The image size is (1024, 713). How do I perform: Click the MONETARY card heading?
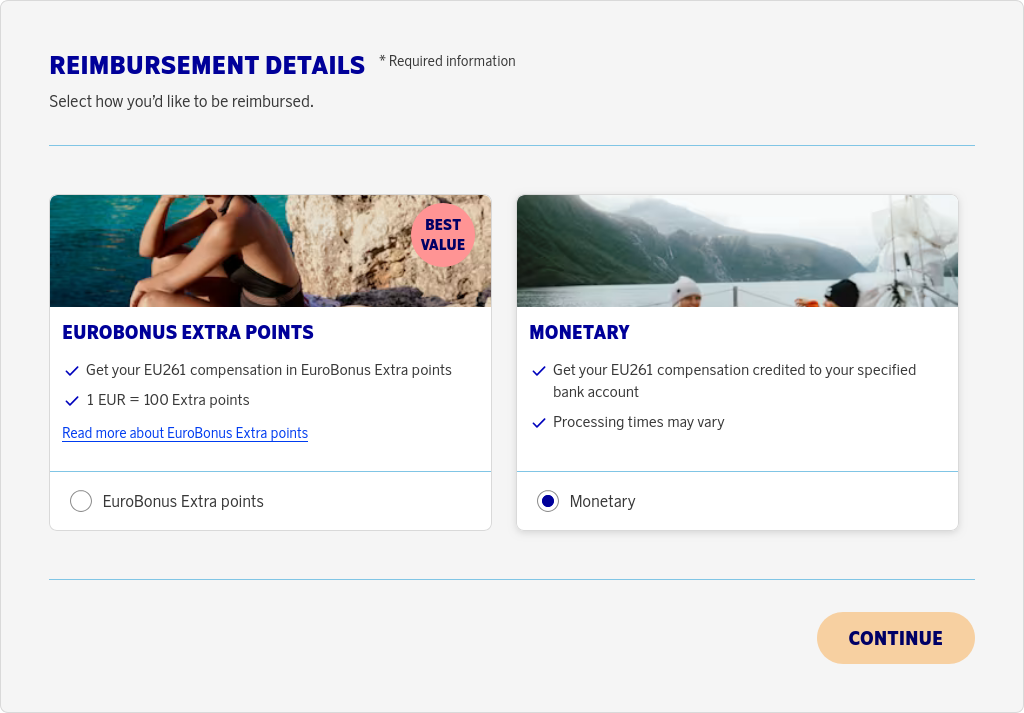click(579, 332)
